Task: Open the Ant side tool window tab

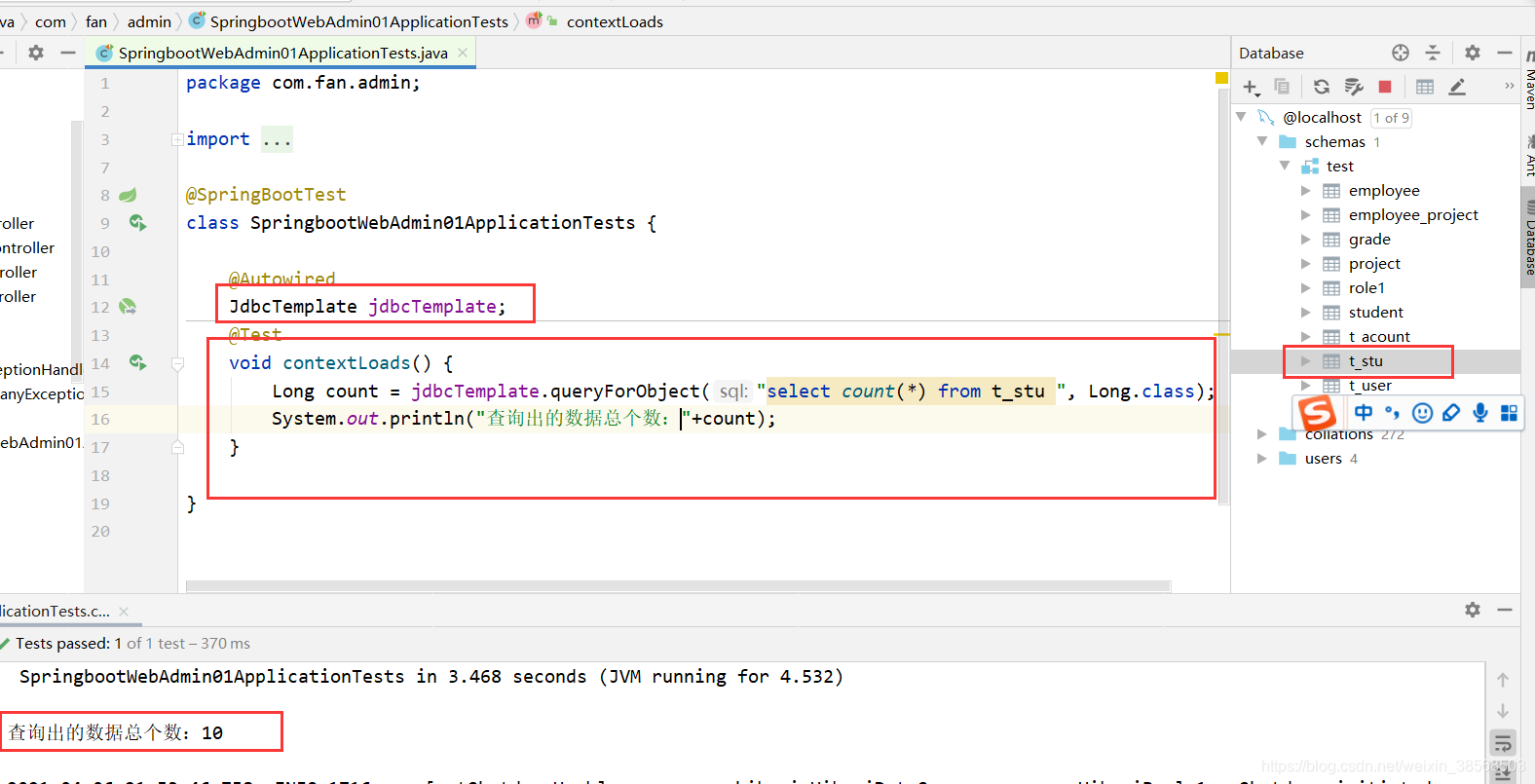Action: coord(1529,156)
